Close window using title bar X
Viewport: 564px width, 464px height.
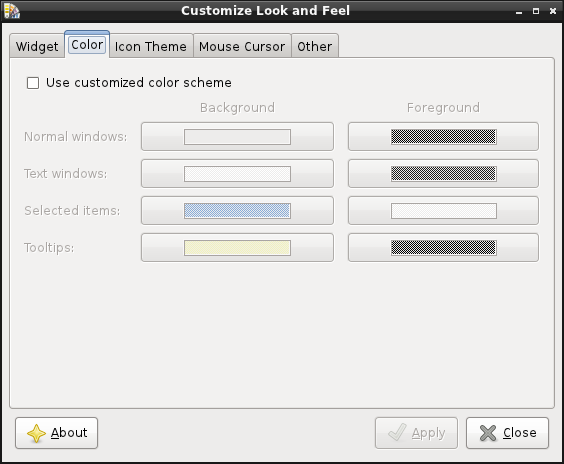pos(553,11)
